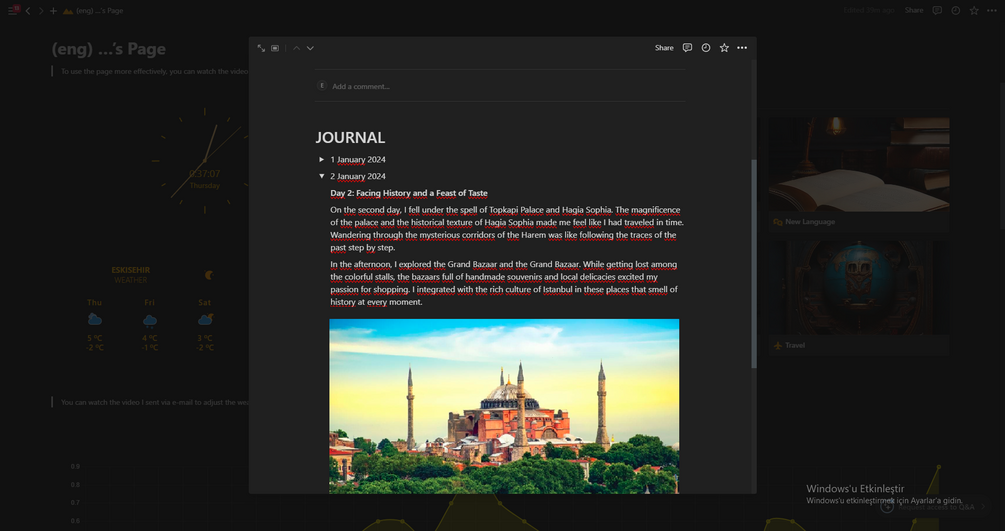Go to previous page with up arrow
This screenshot has height=531, width=1005.
click(x=296, y=48)
